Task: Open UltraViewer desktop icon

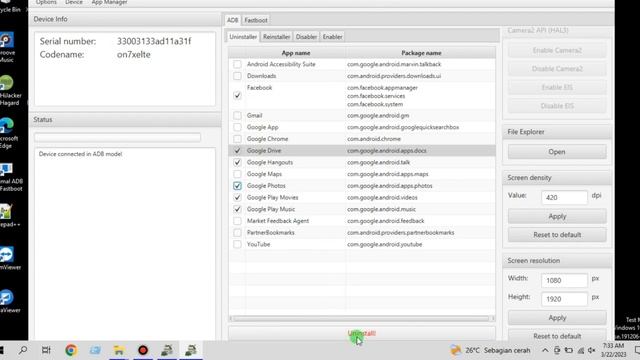Action: [x=9, y=301]
